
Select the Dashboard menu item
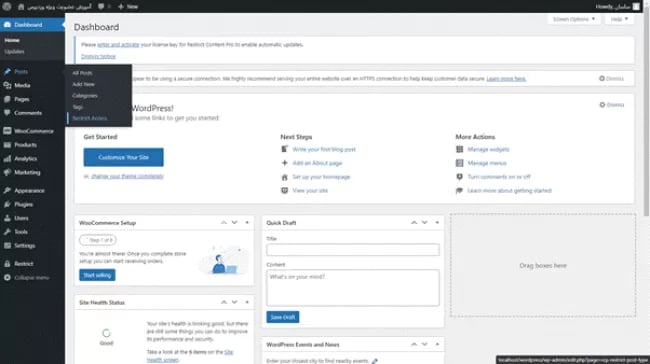click(x=32, y=25)
